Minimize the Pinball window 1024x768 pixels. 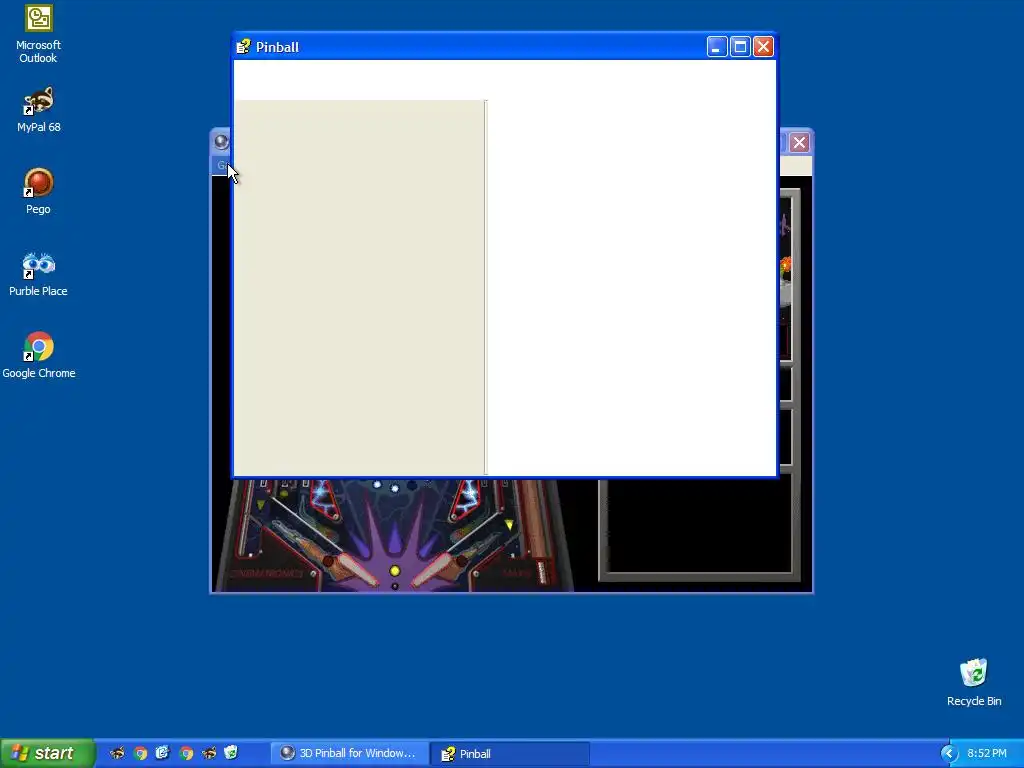click(716, 46)
